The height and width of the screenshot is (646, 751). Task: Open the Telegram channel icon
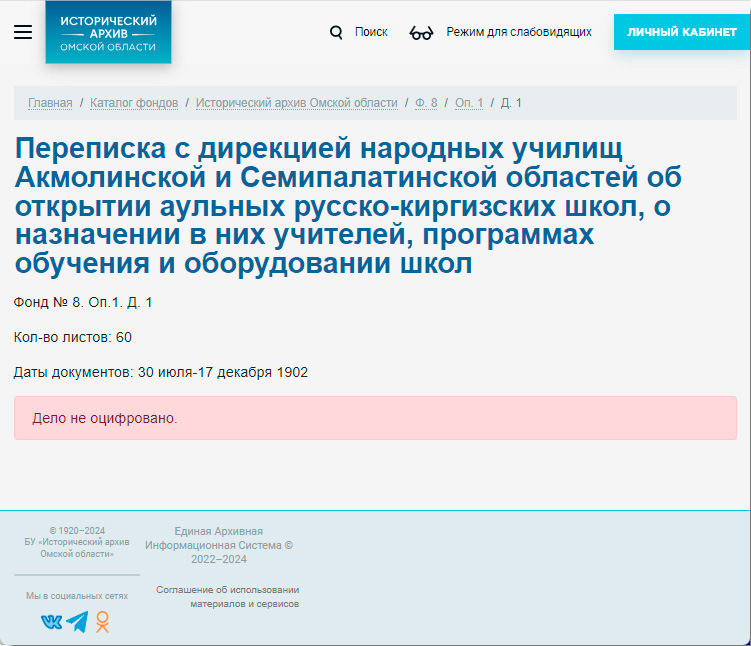pyautogui.click(x=77, y=622)
